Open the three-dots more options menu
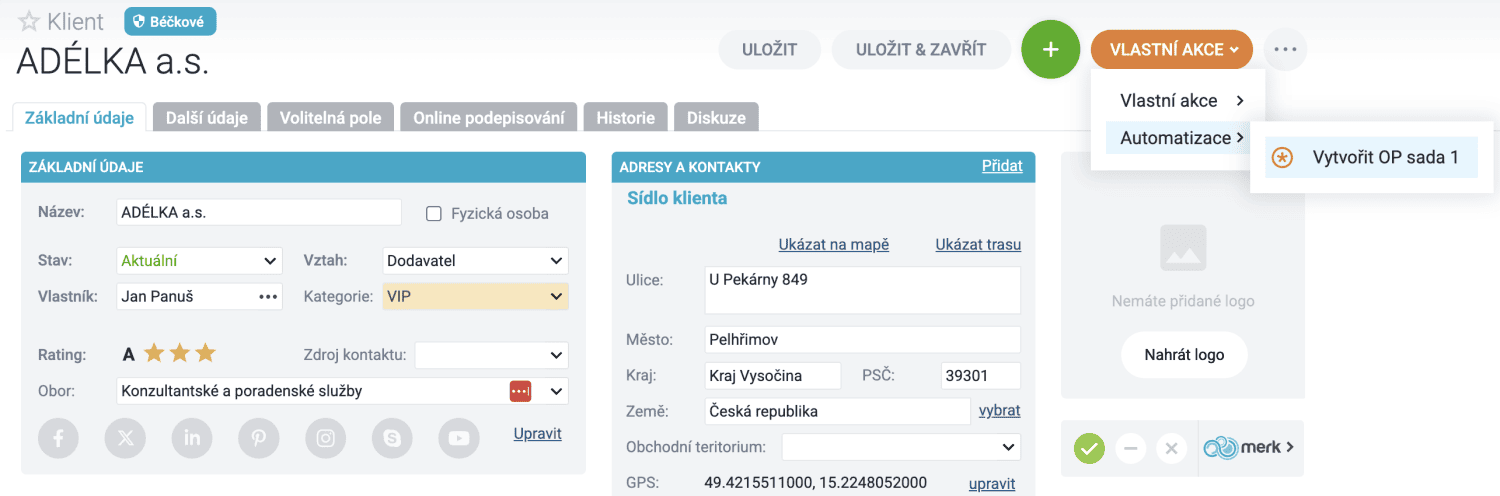The image size is (1500, 496). [x=1285, y=49]
